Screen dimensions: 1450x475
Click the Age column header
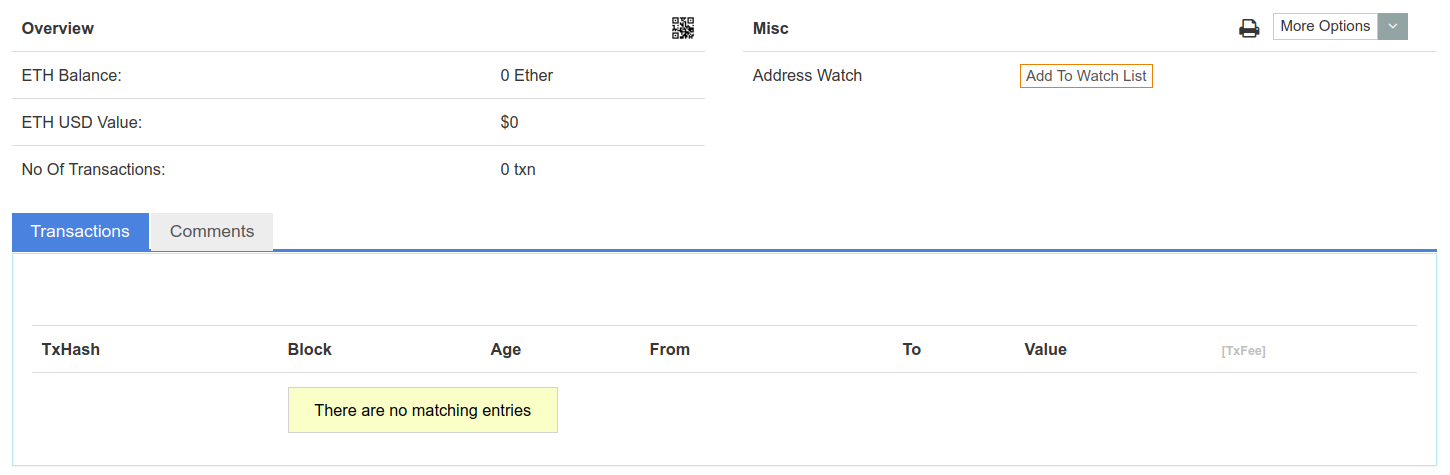(x=506, y=350)
